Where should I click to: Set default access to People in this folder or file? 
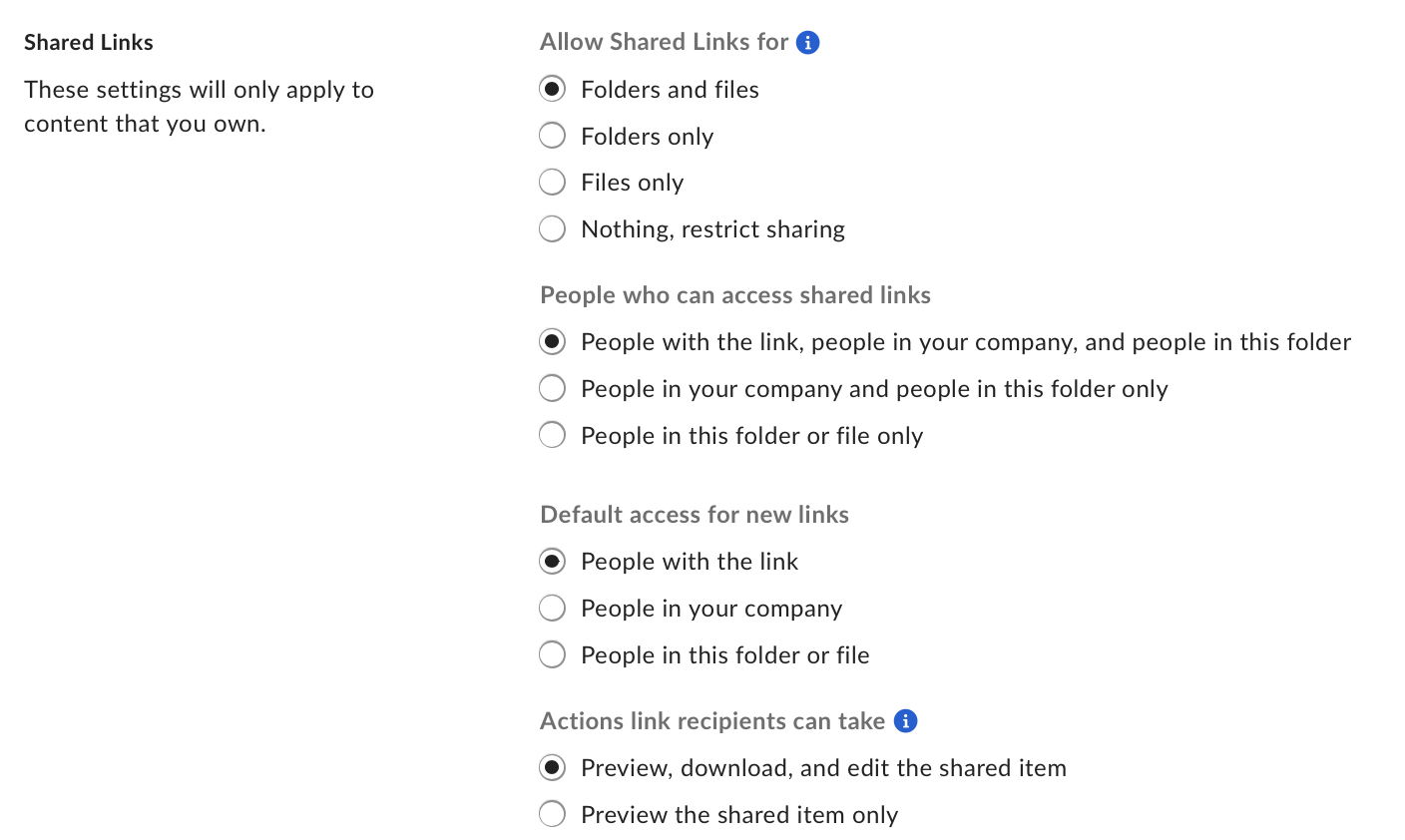[552, 654]
